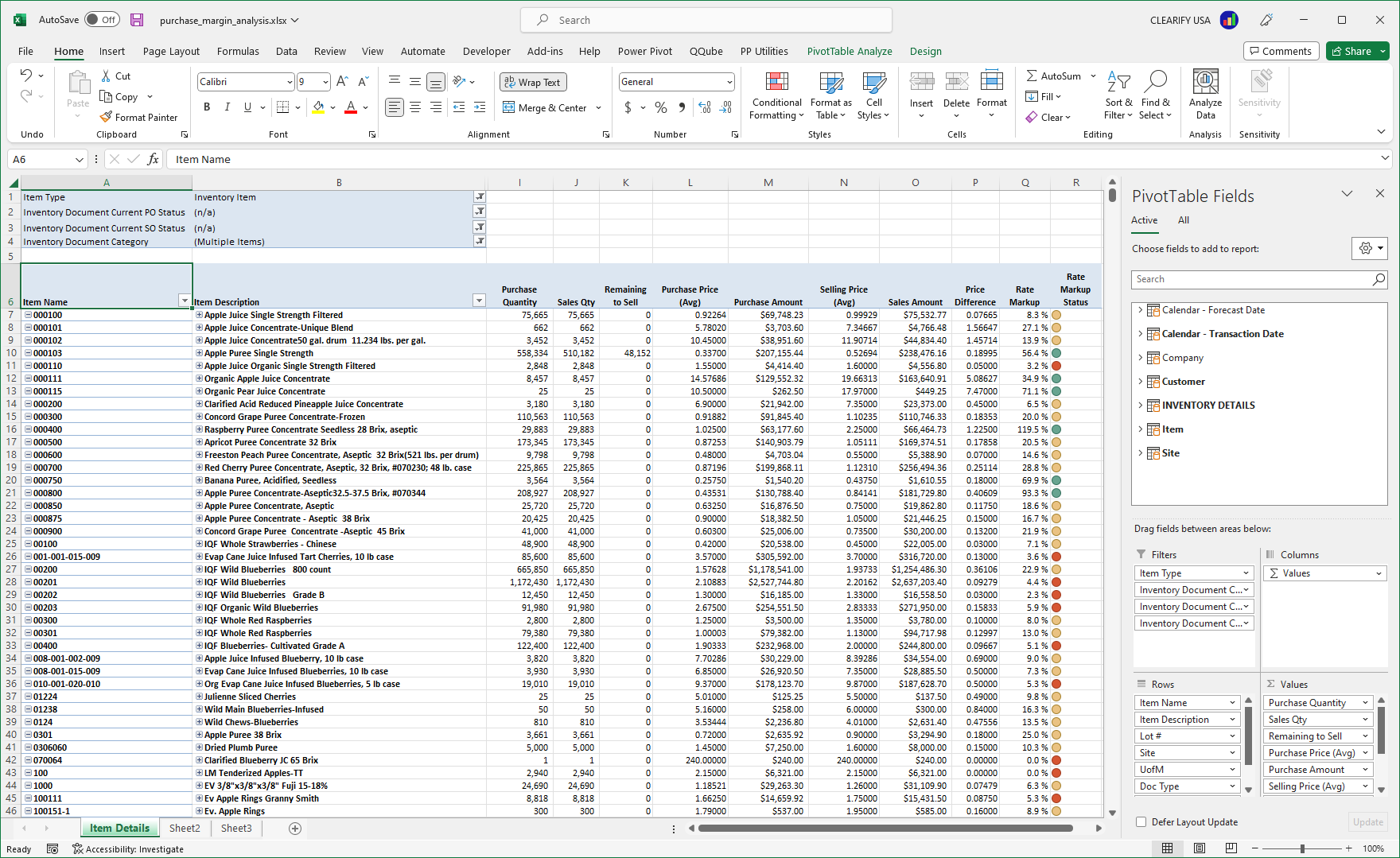Open the Sheet2 worksheet tab
1400x858 pixels.
[x=184, y=828]
